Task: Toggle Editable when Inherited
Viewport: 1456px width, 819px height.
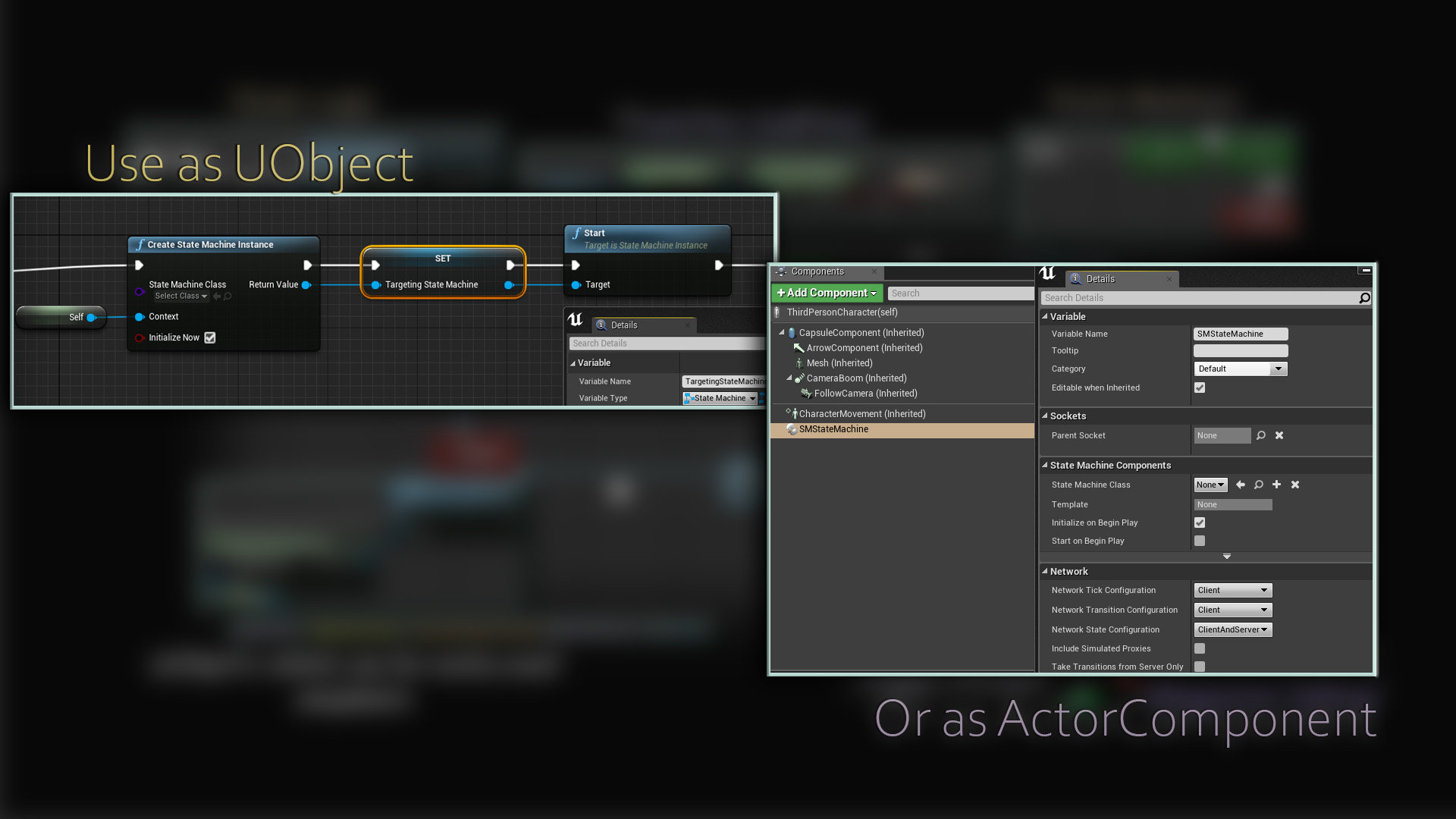Action: click(1200, 388)
